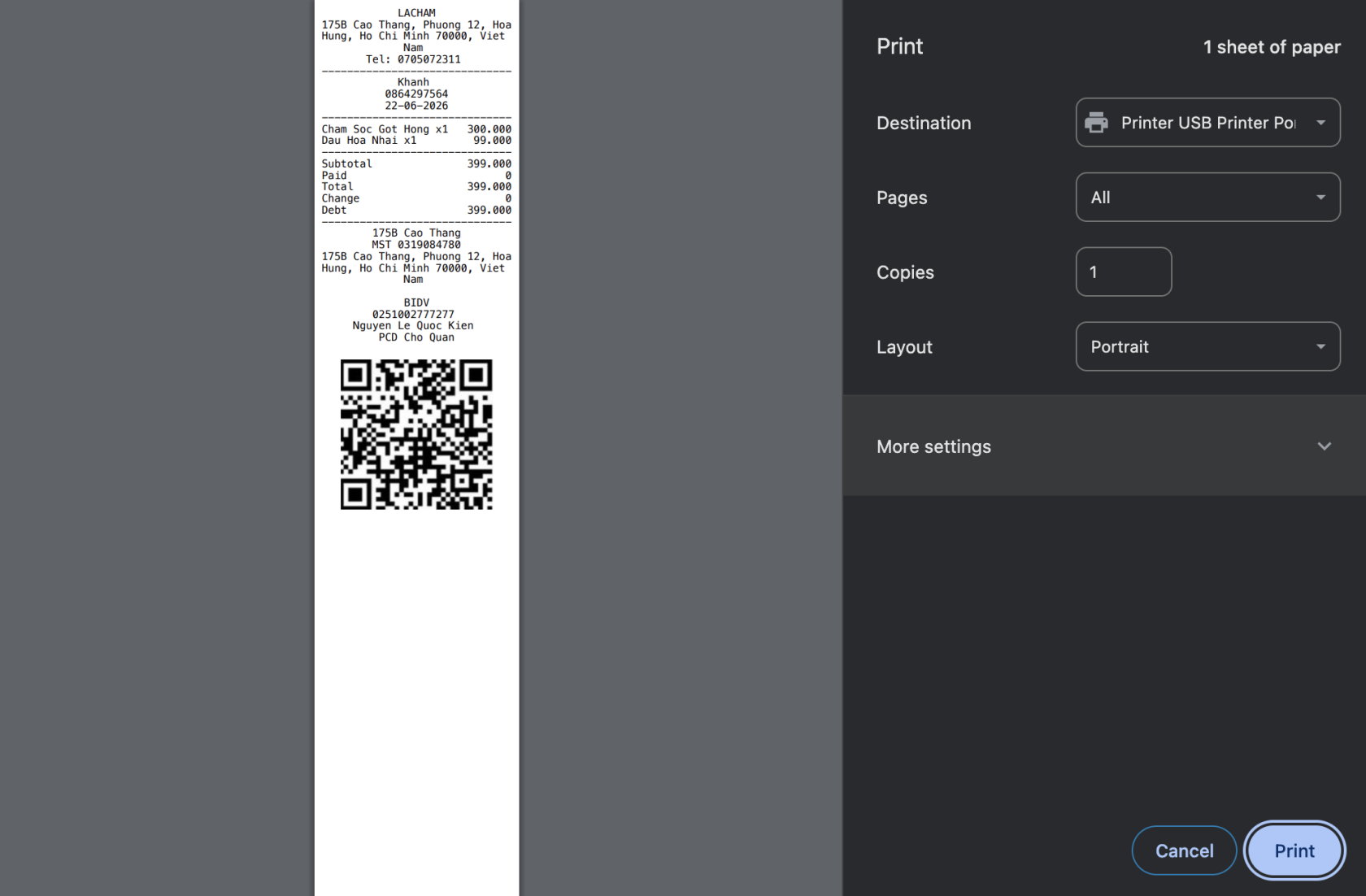Click the LACHAM receipt header text
This screenshot has width=1366, height=896.
416,13
